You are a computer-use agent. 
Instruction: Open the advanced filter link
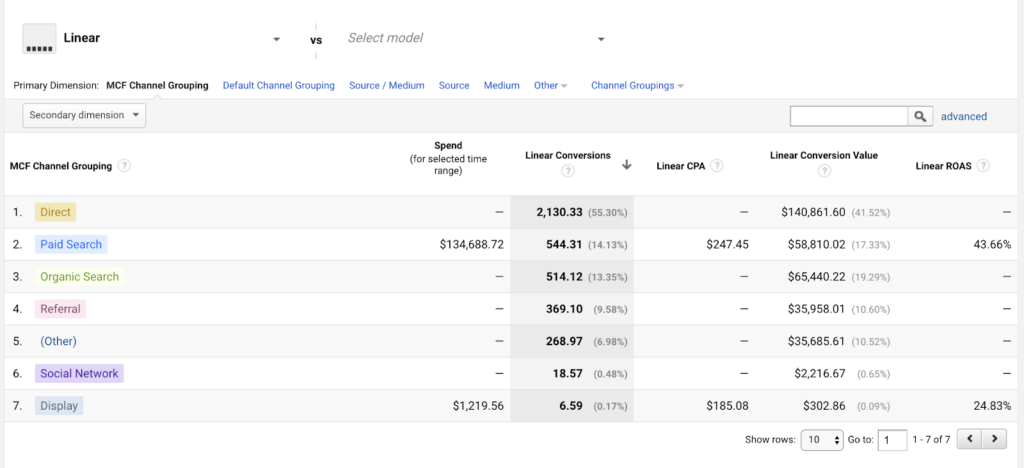click(964, 116)
